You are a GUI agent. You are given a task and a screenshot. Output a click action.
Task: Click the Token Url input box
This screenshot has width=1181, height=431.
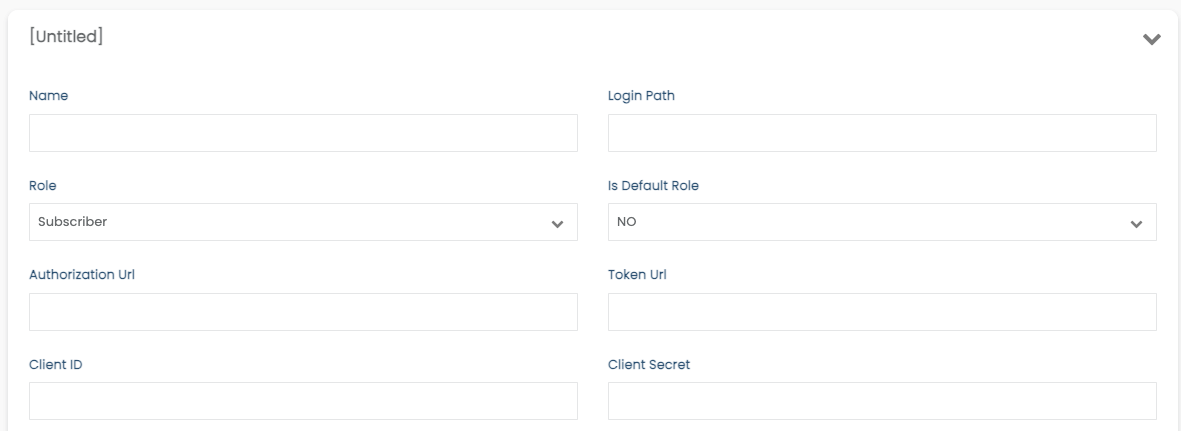pos(882,312)
